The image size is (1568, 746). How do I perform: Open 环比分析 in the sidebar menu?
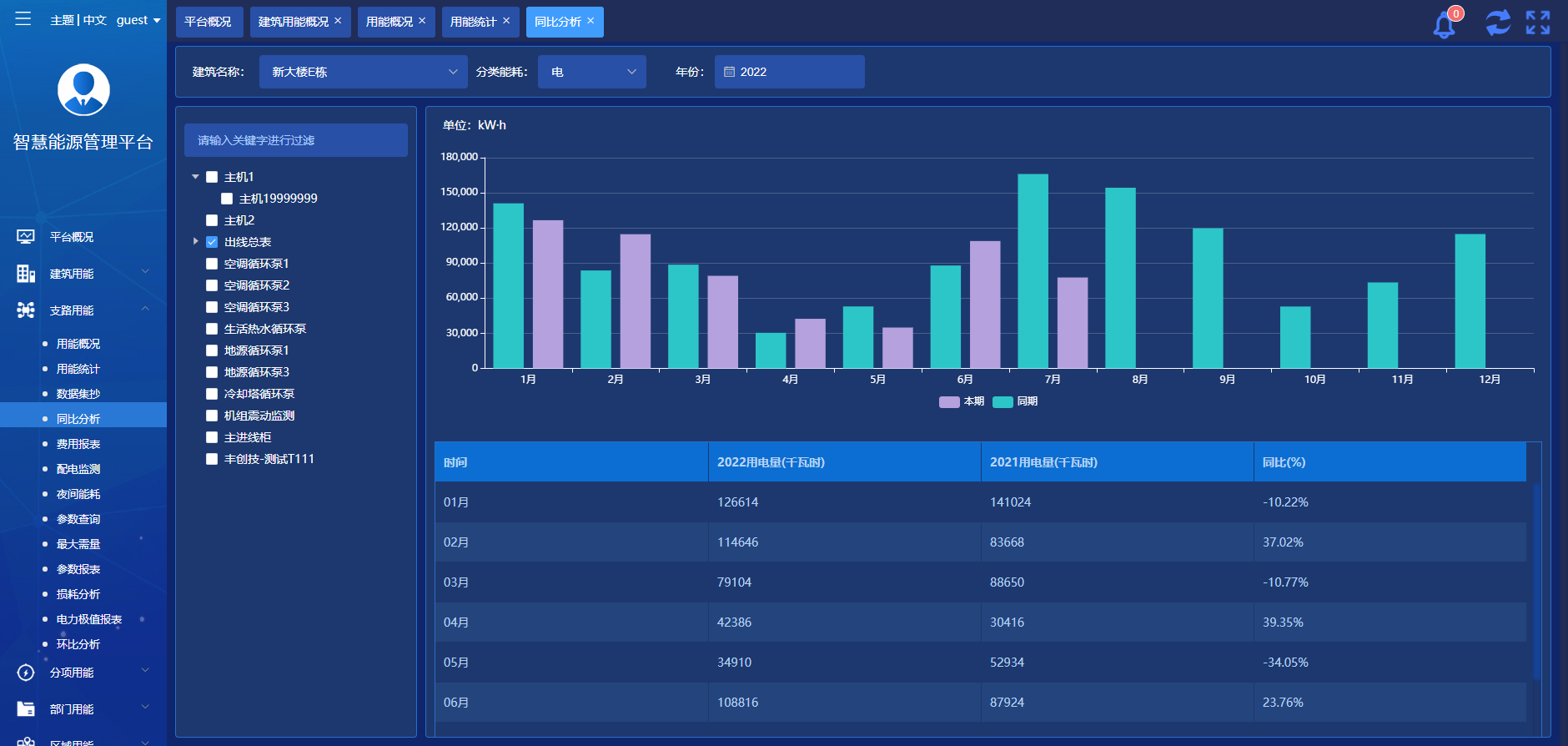(x=78, y=644)
